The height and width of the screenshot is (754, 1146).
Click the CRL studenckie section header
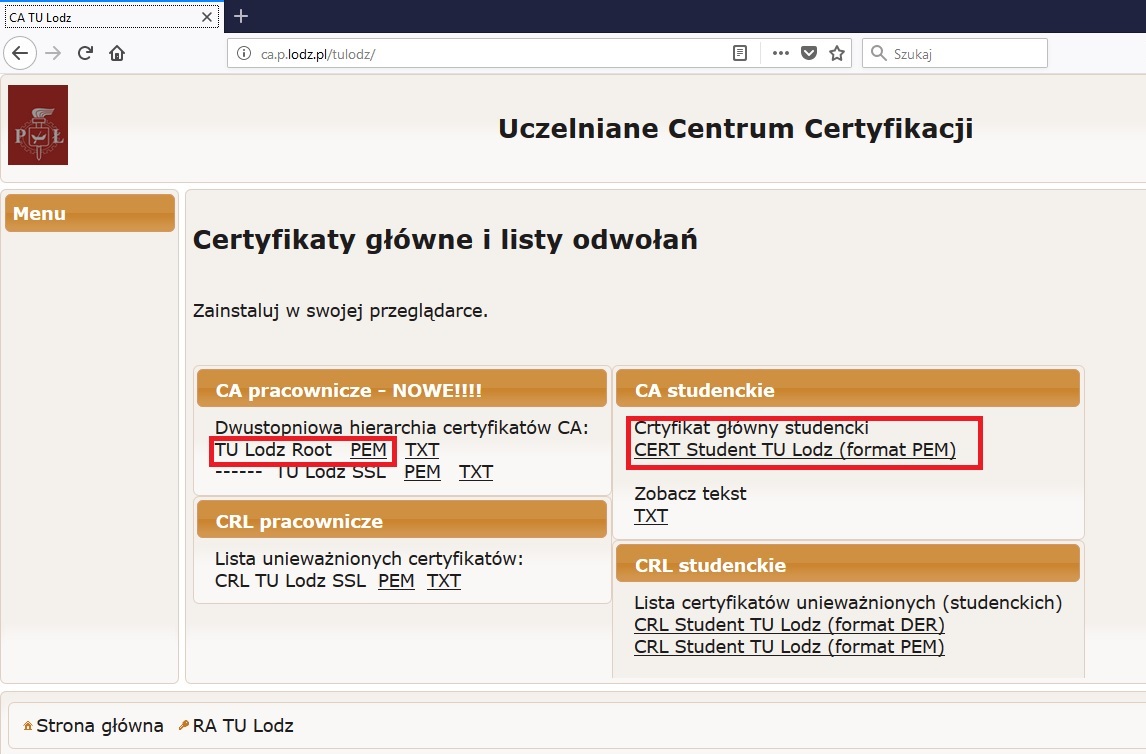tap(848, 564)
